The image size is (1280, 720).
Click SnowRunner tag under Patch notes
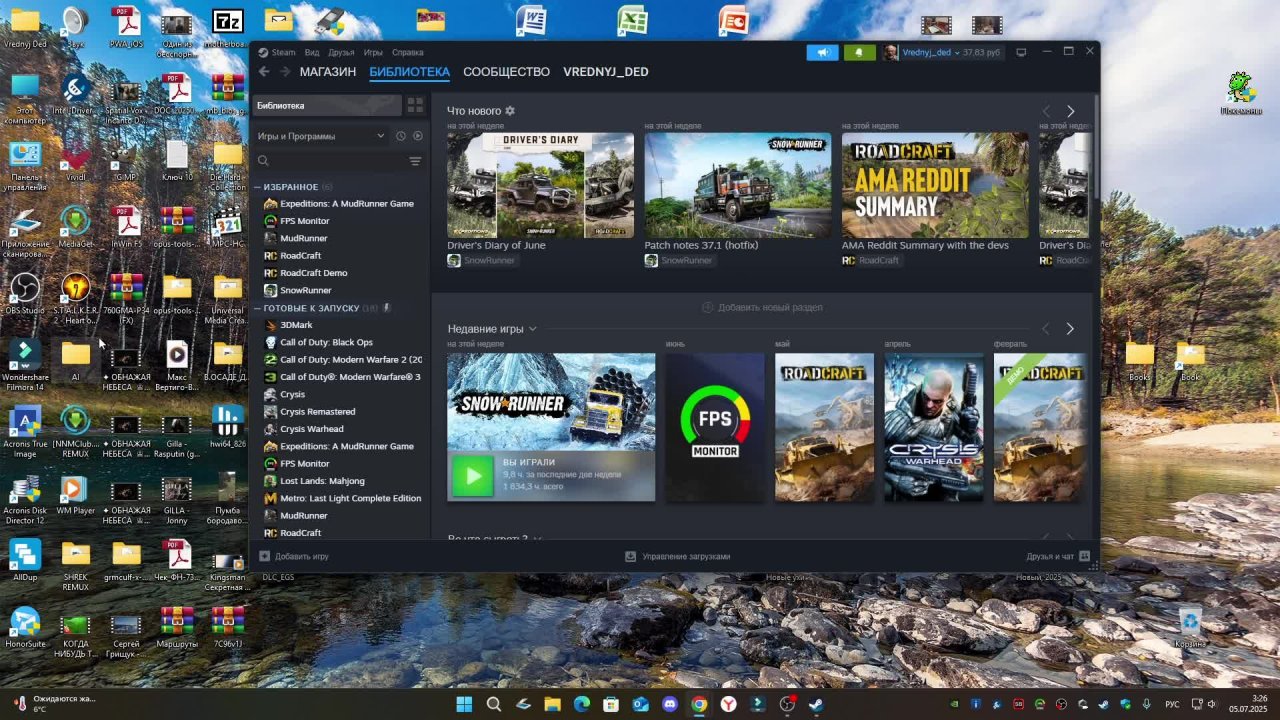tap(679, 260)
